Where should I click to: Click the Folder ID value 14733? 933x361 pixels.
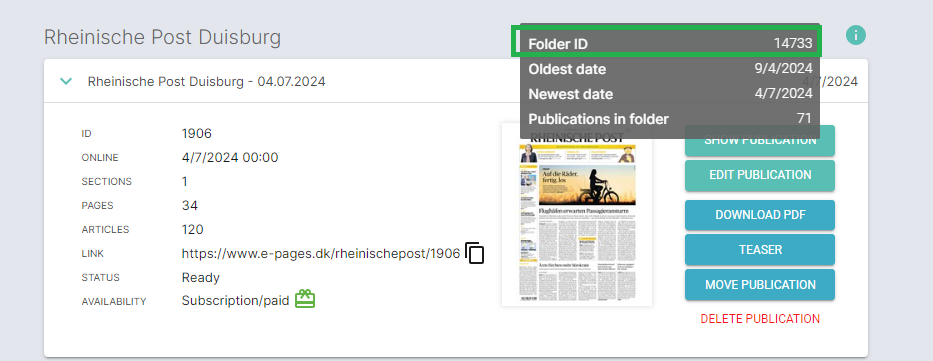tap(793, 43)
